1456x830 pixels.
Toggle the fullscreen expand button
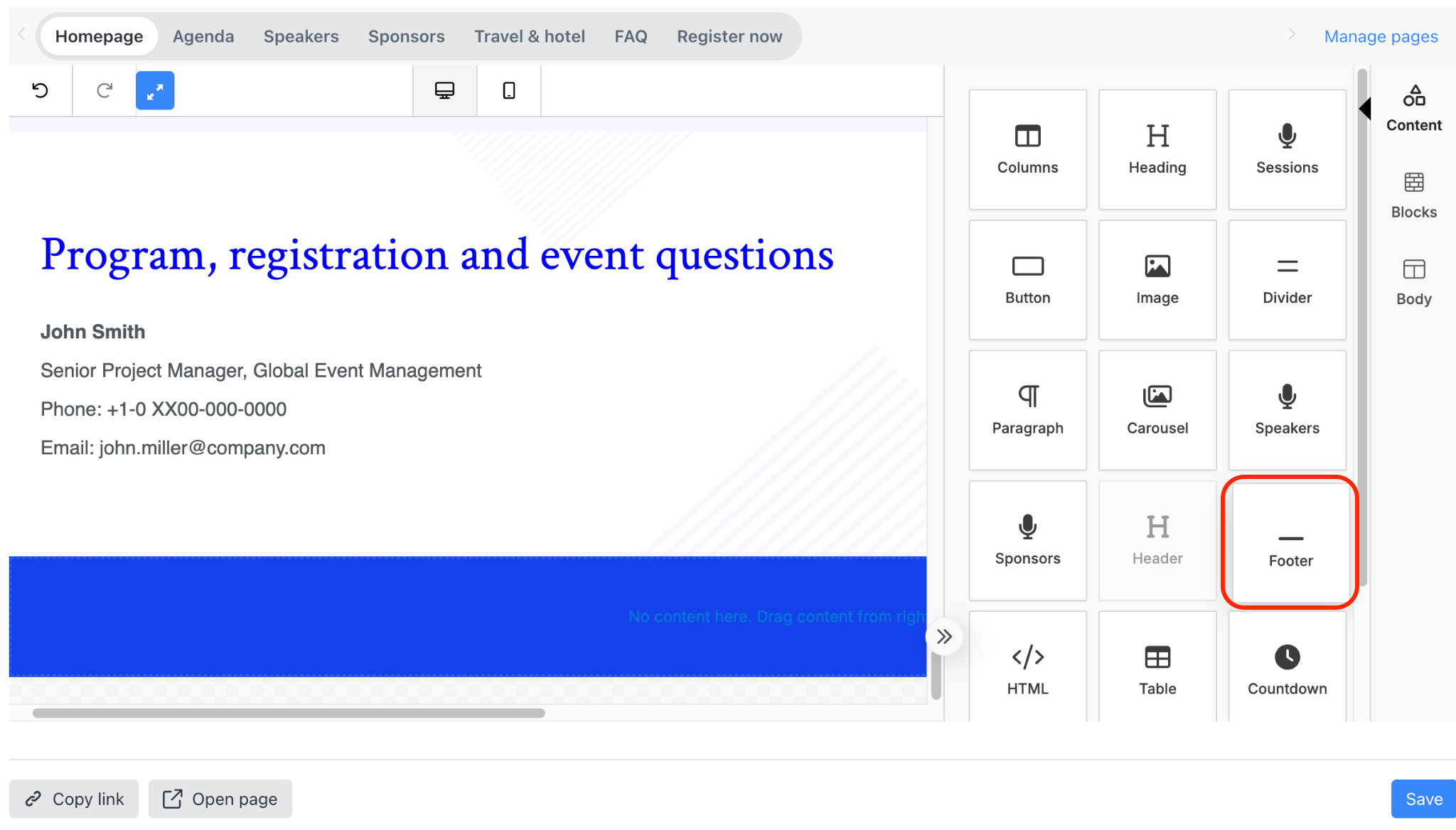(x=155, y=90)
